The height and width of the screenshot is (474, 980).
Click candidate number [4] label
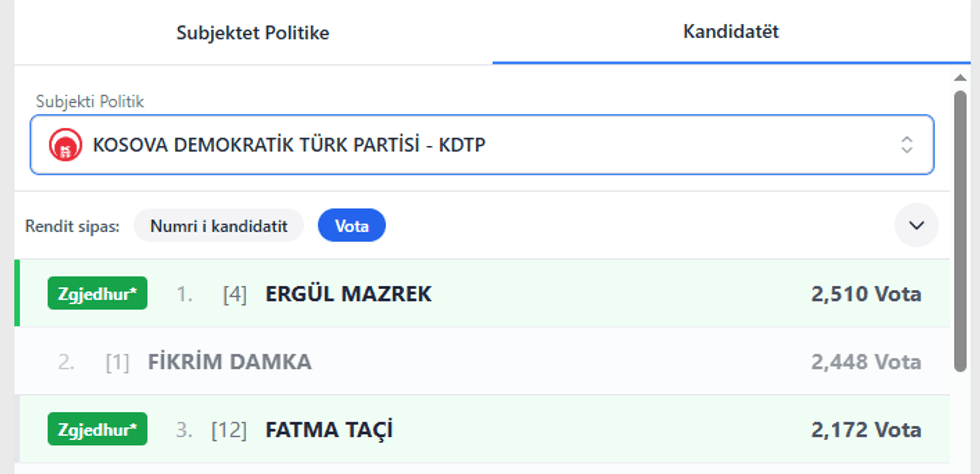[235, 294]
